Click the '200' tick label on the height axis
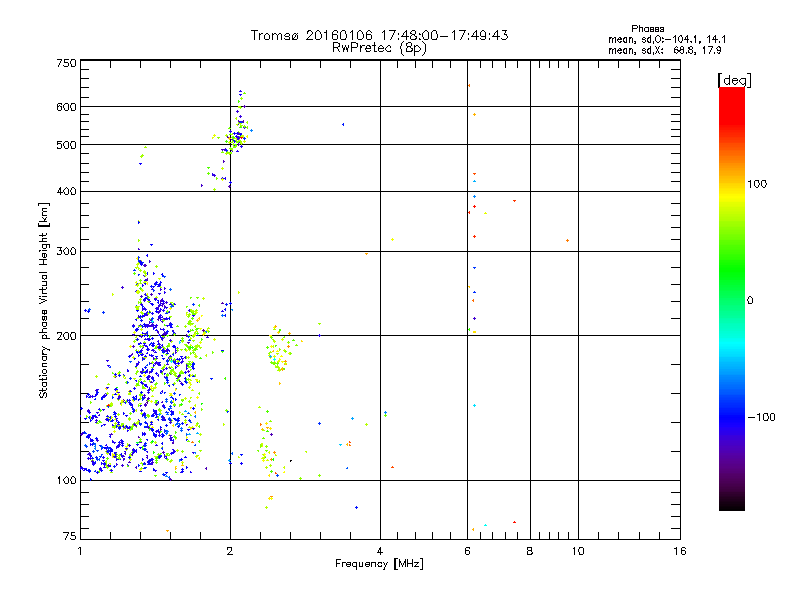 click(66, 336)
